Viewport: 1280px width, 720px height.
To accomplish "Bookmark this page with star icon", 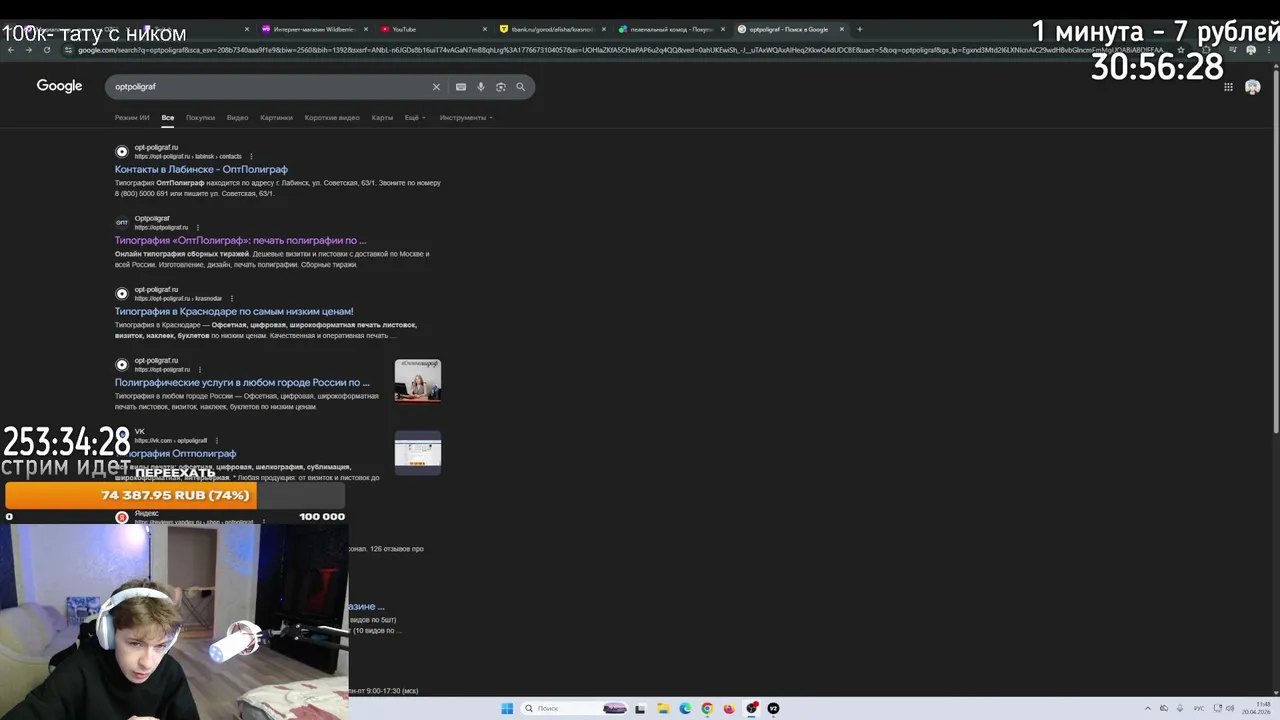I will coord(1181,50).
